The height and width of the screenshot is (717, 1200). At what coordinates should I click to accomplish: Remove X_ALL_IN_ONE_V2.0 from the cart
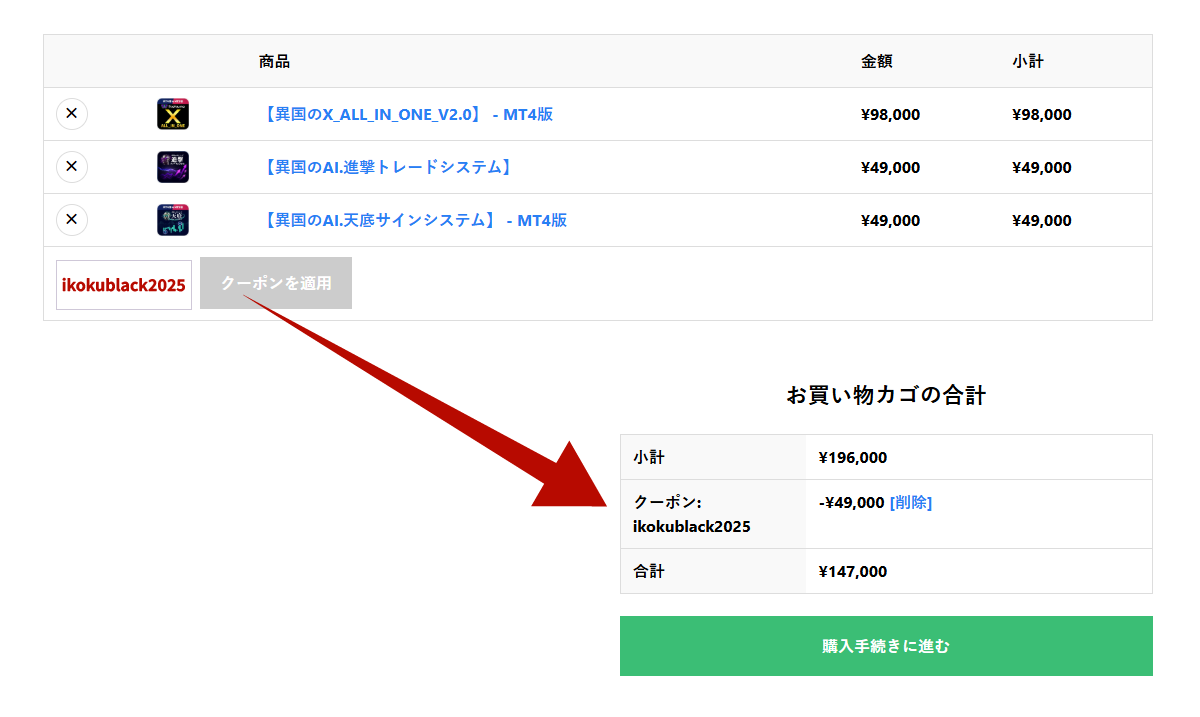coord(72,114)
